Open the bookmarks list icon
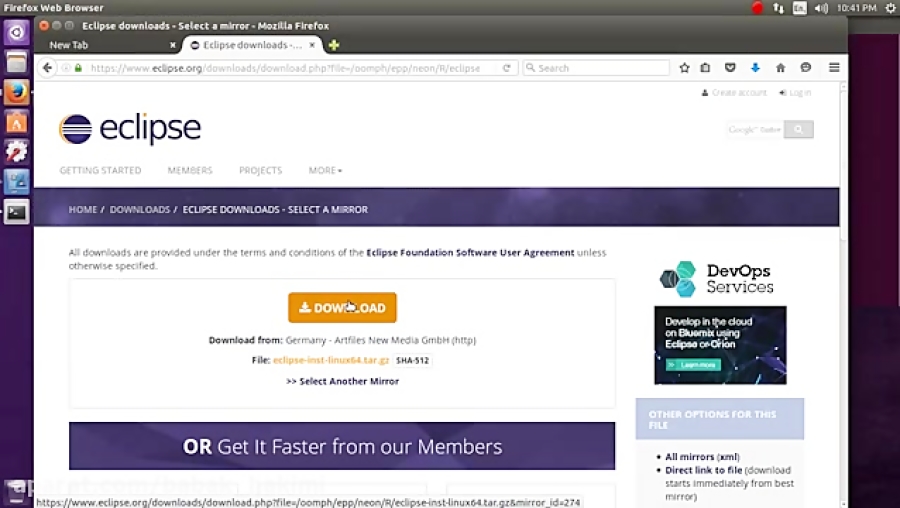 point(705,68)
